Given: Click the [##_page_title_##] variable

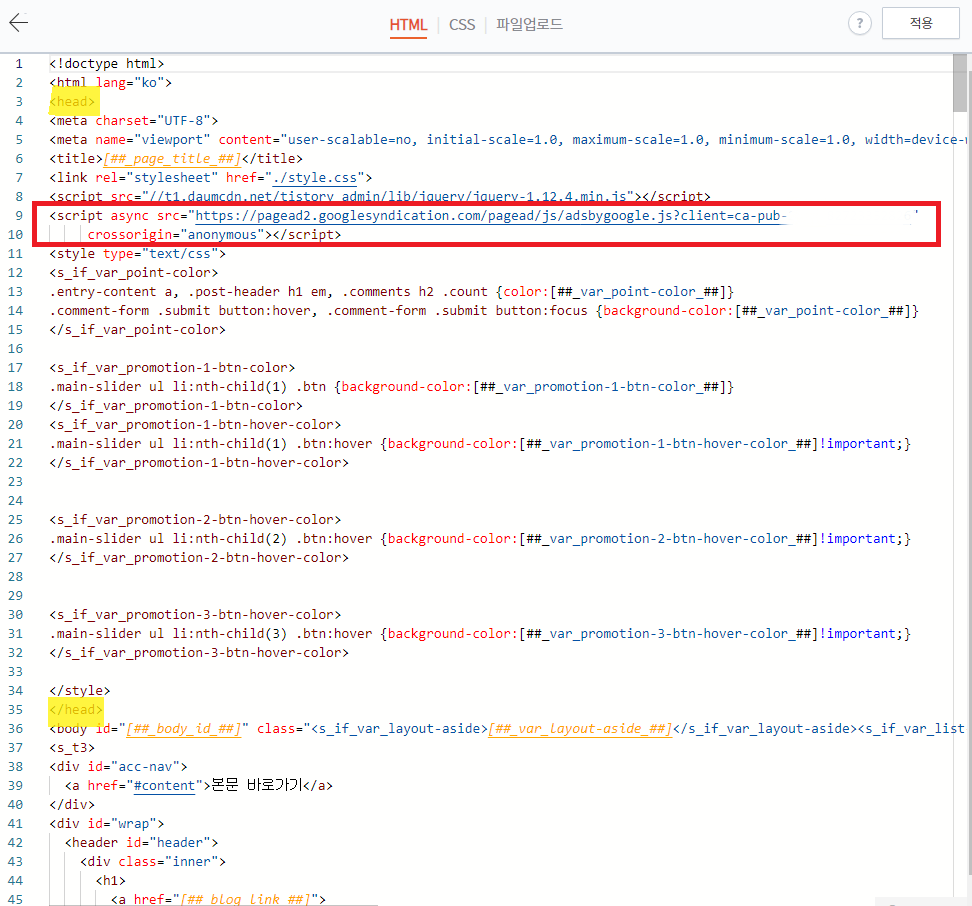Looking at the screenshot, I should [172, 159].
